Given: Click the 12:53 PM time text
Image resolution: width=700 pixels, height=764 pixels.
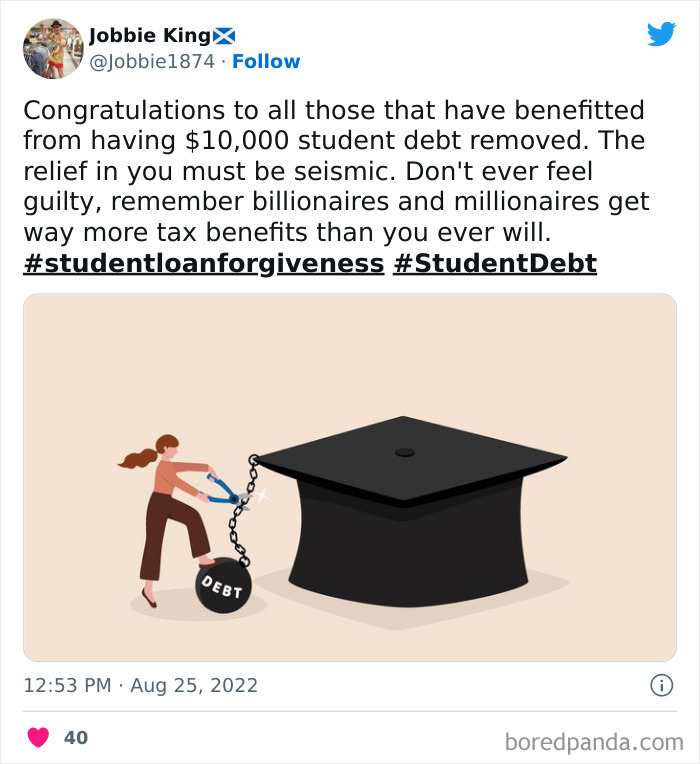Looking at the screenshot, I should [64, 686].
